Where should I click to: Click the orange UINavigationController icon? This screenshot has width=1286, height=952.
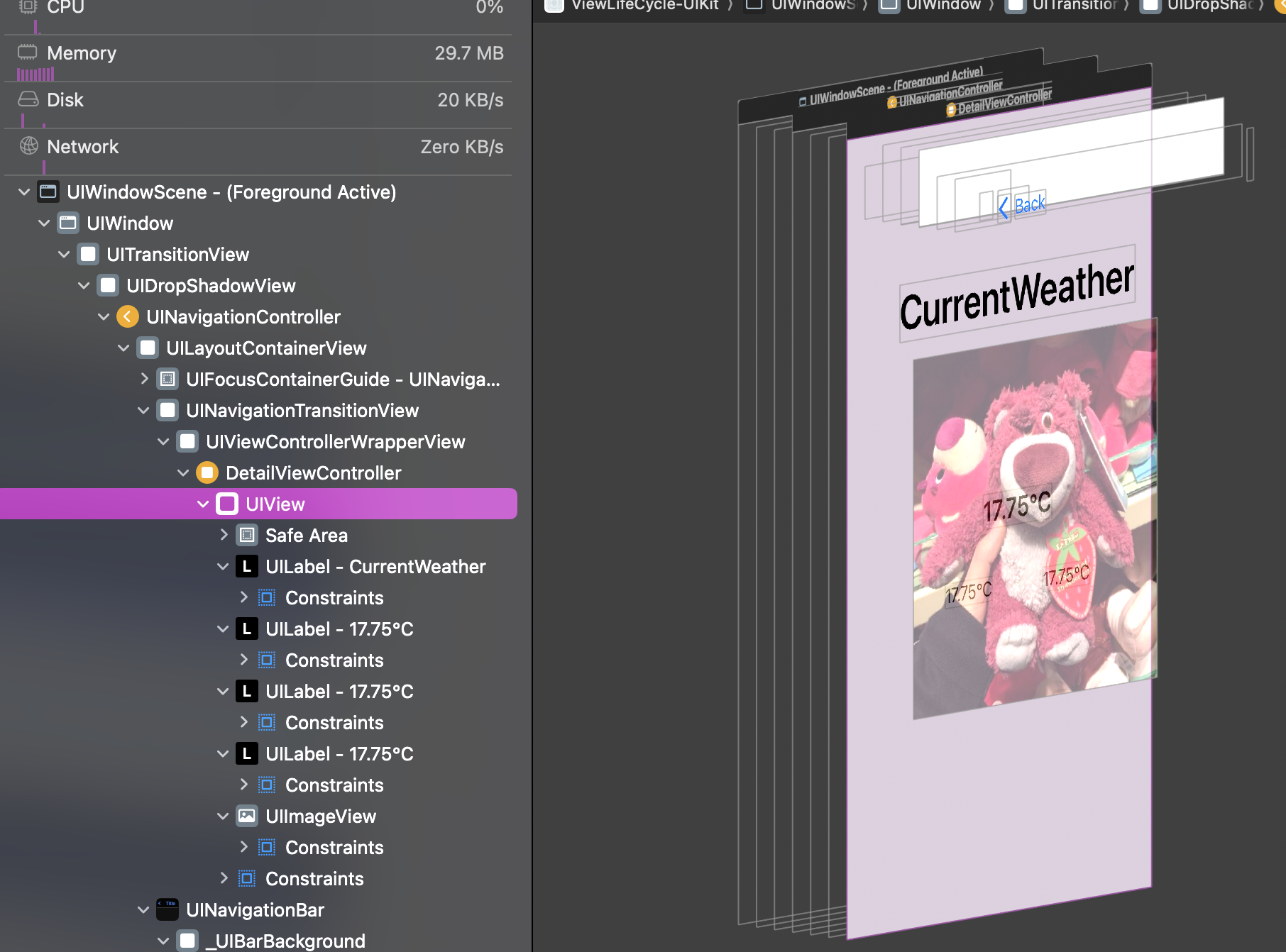click(x=127, y=316)
